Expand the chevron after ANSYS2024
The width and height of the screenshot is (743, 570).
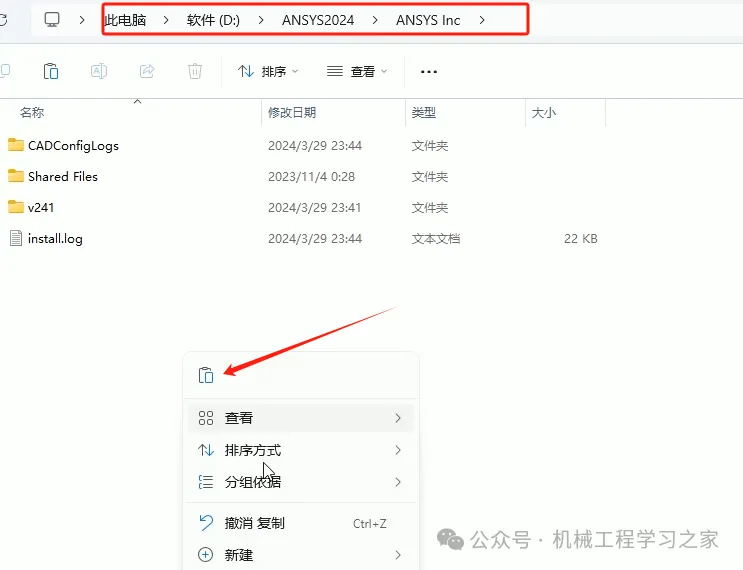pyautogui.click(x=375, y=20)
